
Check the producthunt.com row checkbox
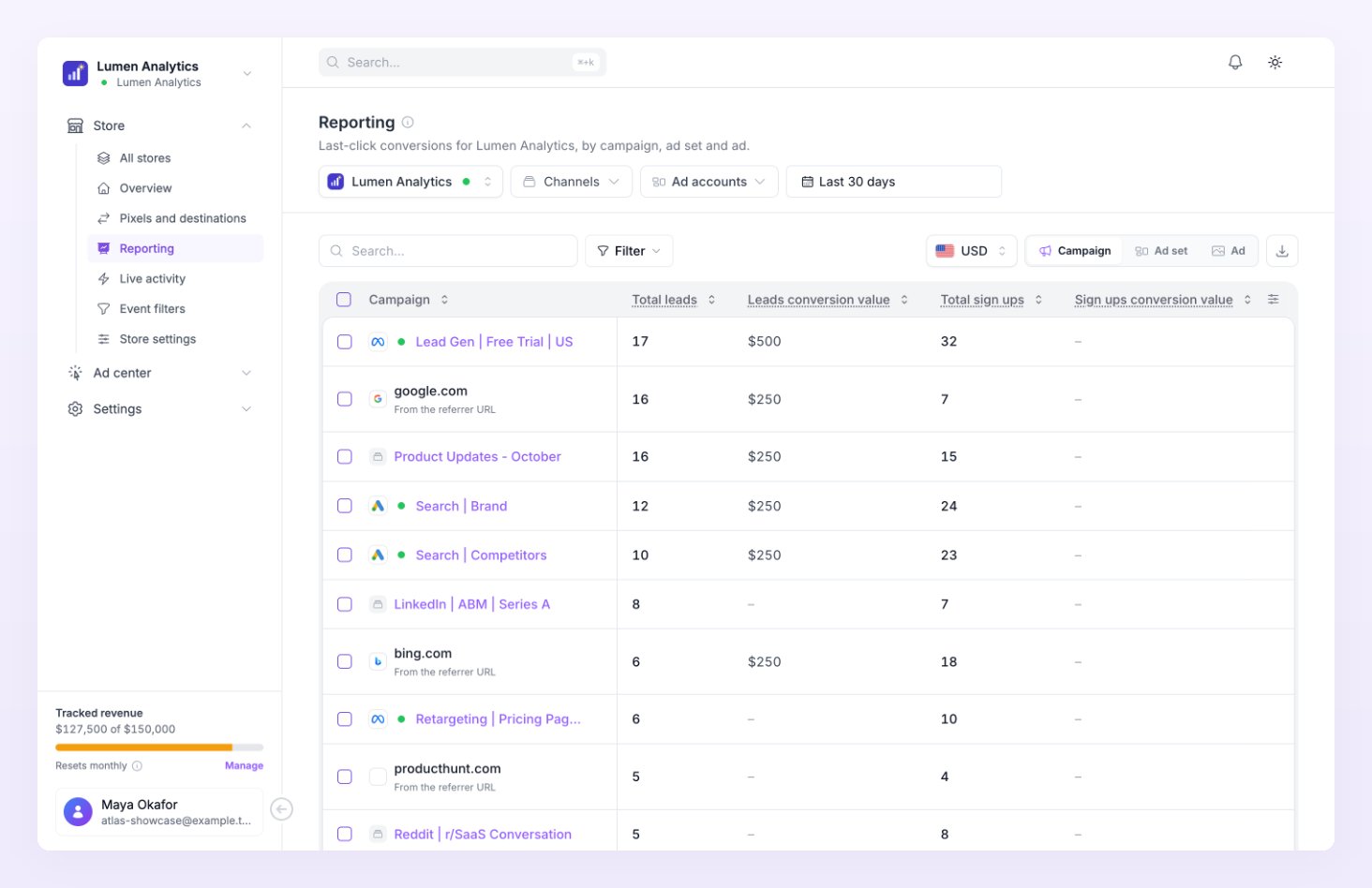click(345, 777)
